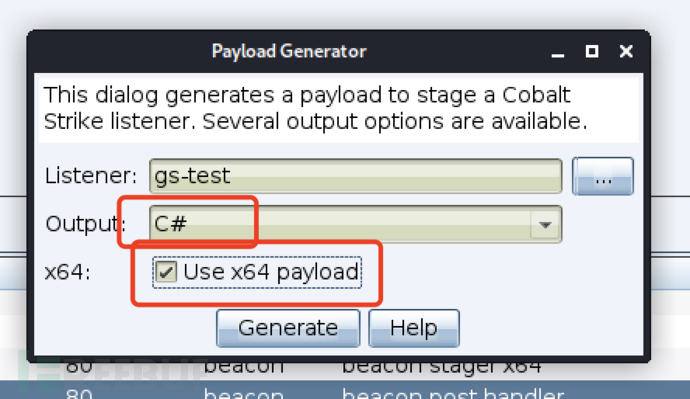
Task: Click the Listener label
Action: (91, 176)
